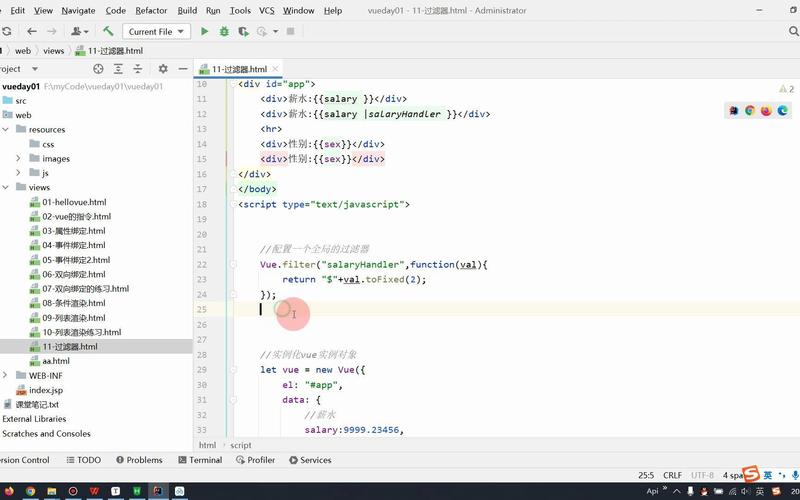Viewport: 800px width, 500px height.
Task: Open 08-条件渲染.html in the project tree
Action: 74,303
